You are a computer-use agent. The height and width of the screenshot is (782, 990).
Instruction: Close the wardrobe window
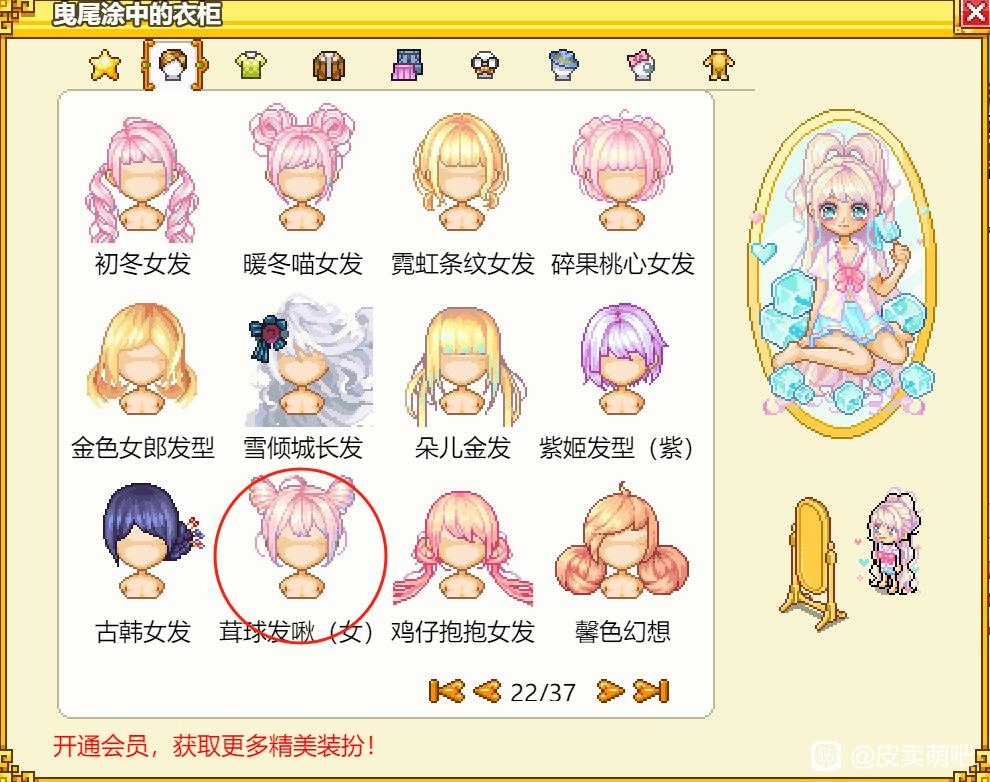(973, 13)
